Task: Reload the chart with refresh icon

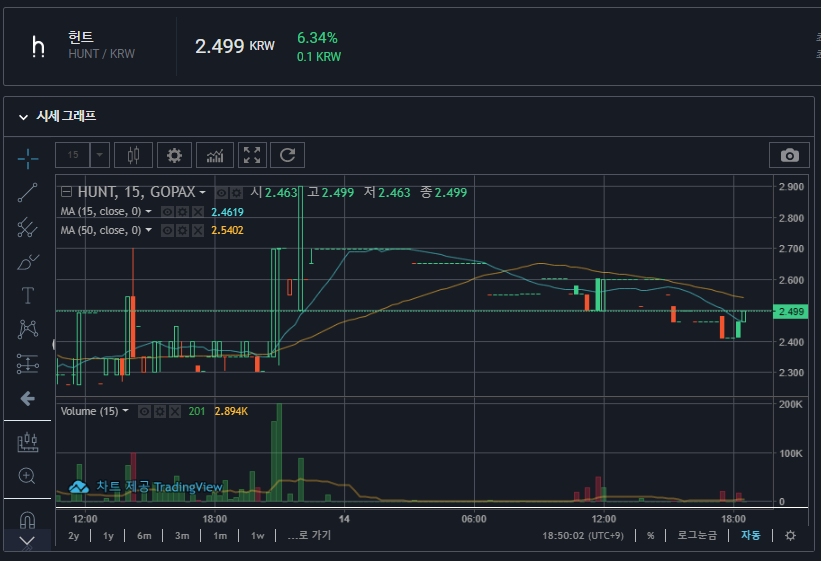Action: pos(287,155)
